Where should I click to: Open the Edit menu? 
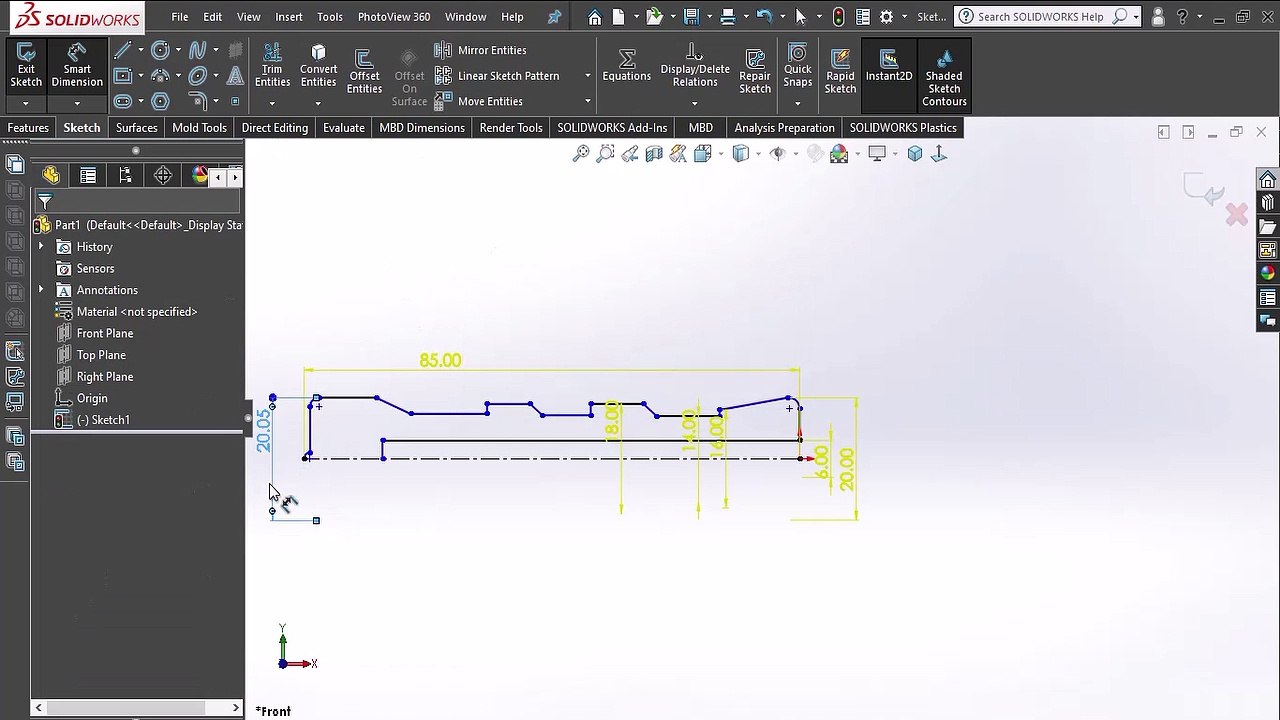coord(213,17)
